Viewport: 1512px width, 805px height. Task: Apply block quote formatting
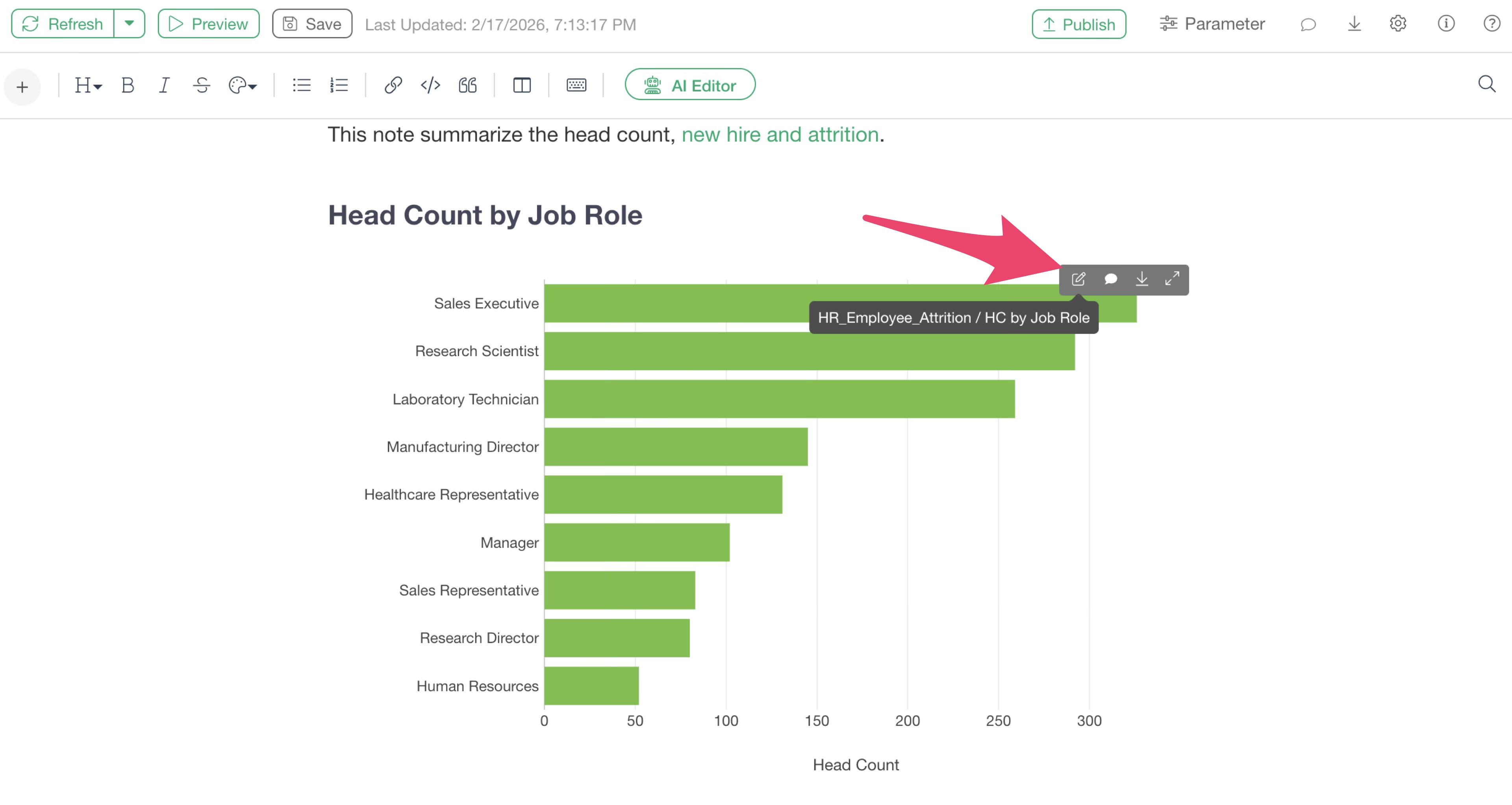tap(467, 86)
